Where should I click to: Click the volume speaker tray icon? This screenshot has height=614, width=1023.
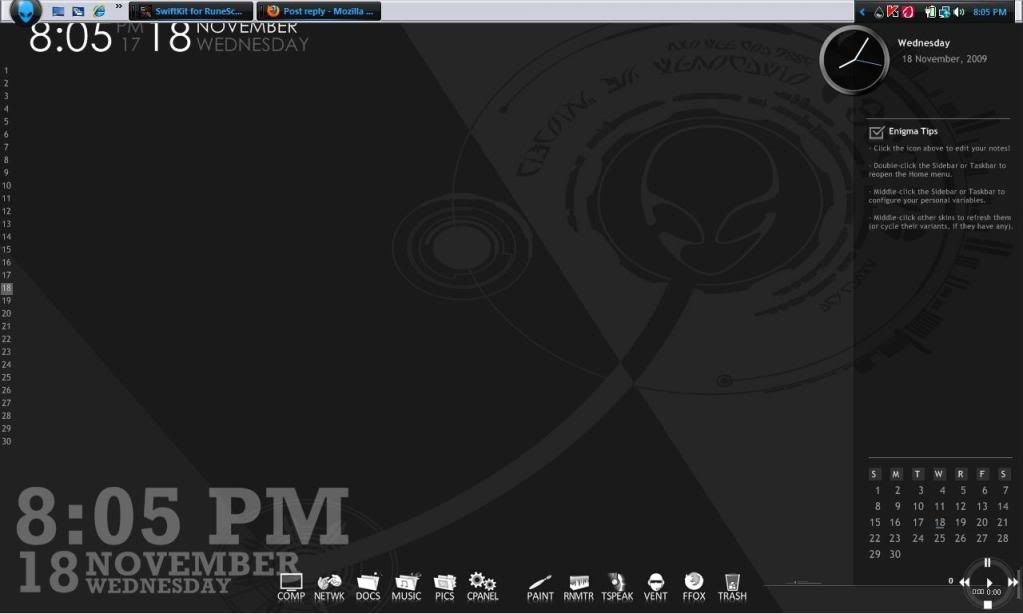(959, 12)
